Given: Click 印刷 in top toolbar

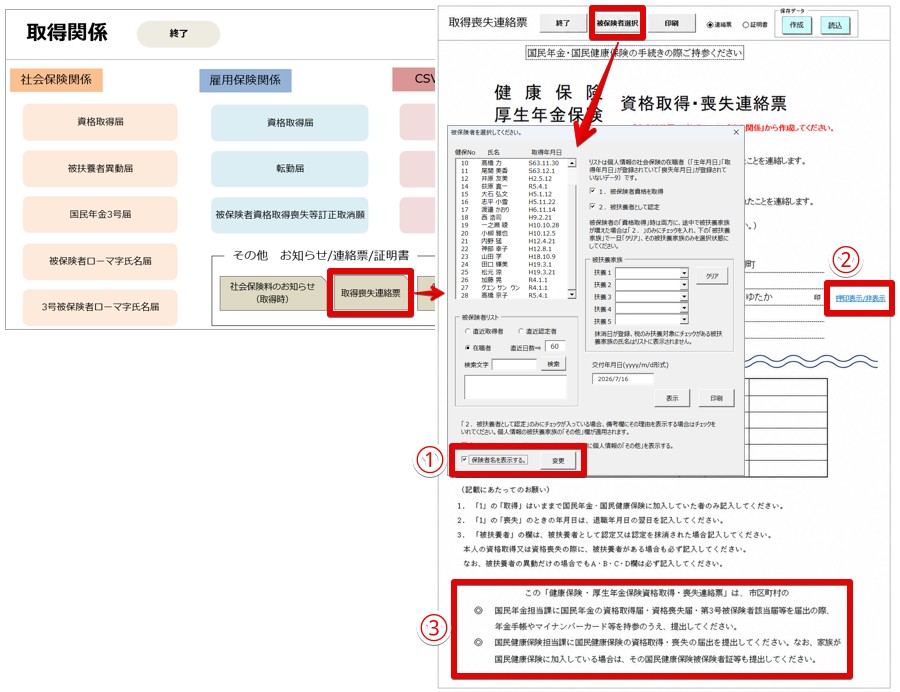Looking at the screenshot, I should (672, 23).
